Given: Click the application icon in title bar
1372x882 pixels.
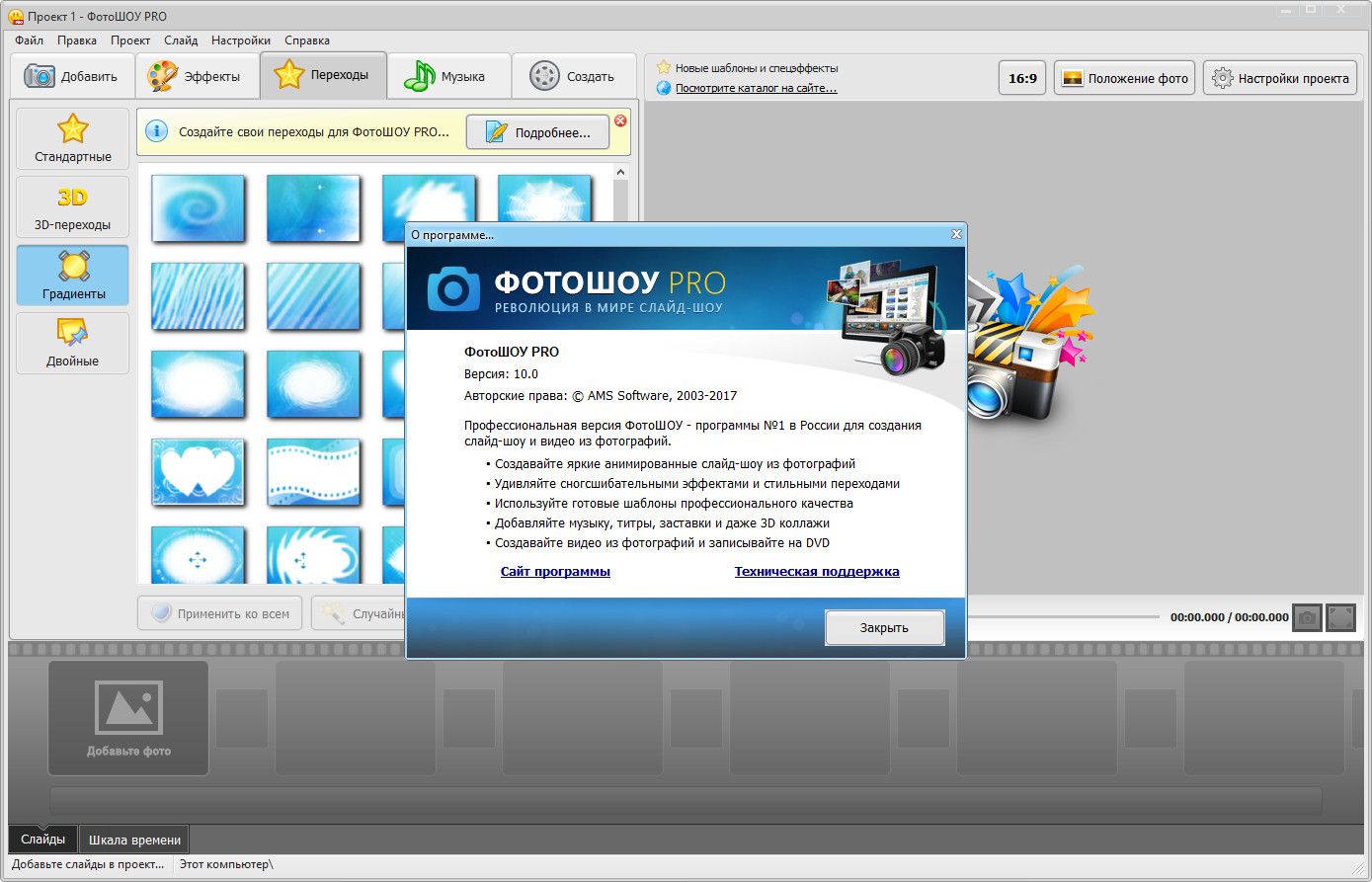Looking at the screenshot, I should 16,17.
